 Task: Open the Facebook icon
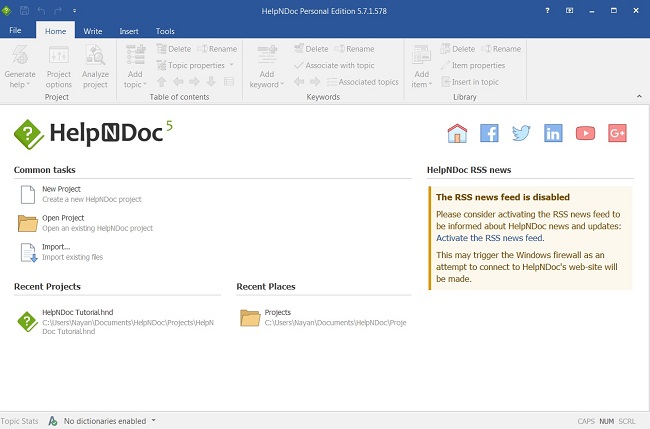tap(489, 133)
